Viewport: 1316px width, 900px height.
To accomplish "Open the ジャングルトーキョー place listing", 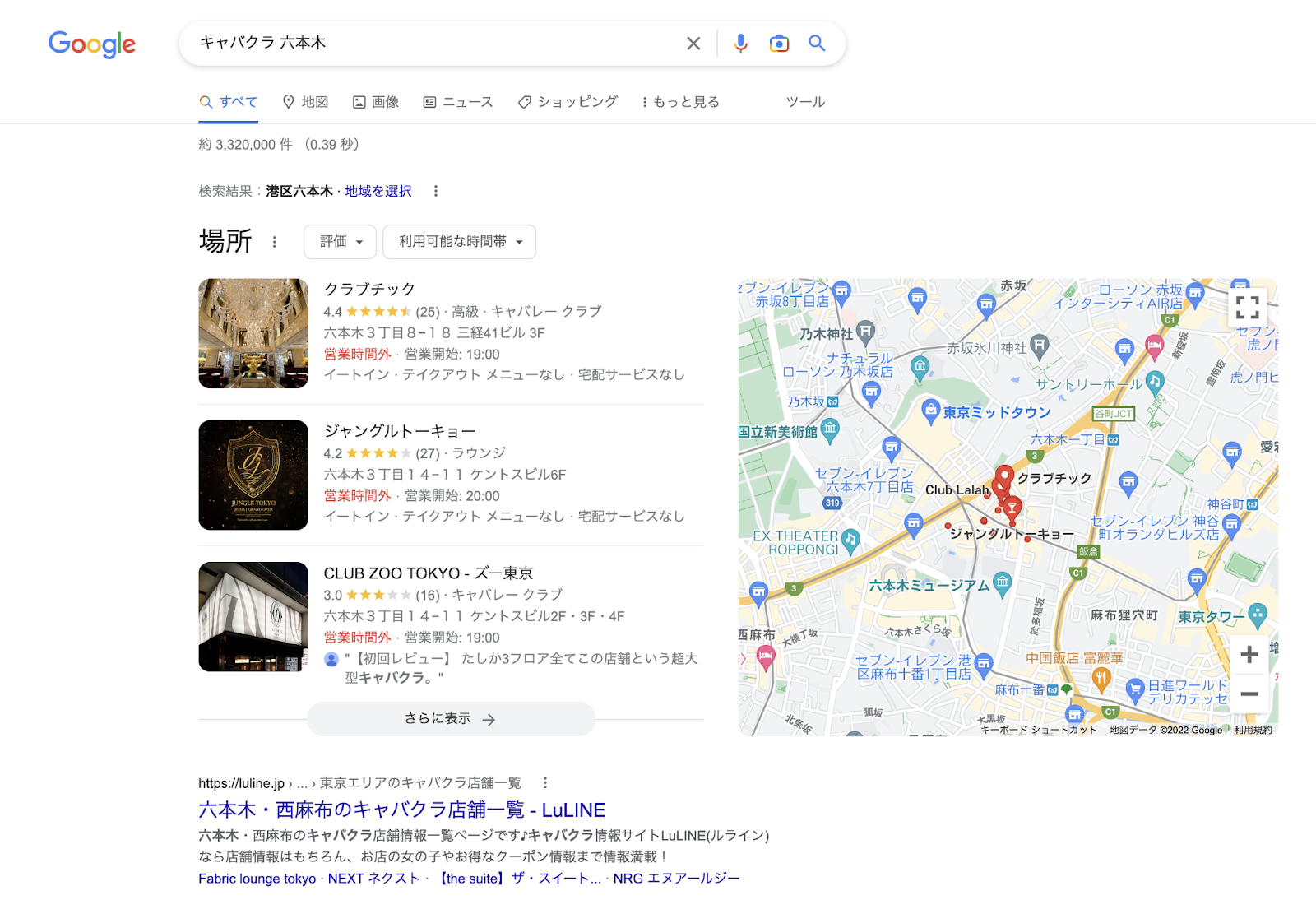I will point(400,431).
